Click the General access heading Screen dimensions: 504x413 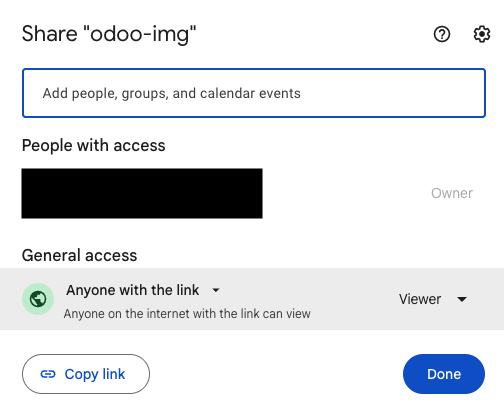click(79, 255)
